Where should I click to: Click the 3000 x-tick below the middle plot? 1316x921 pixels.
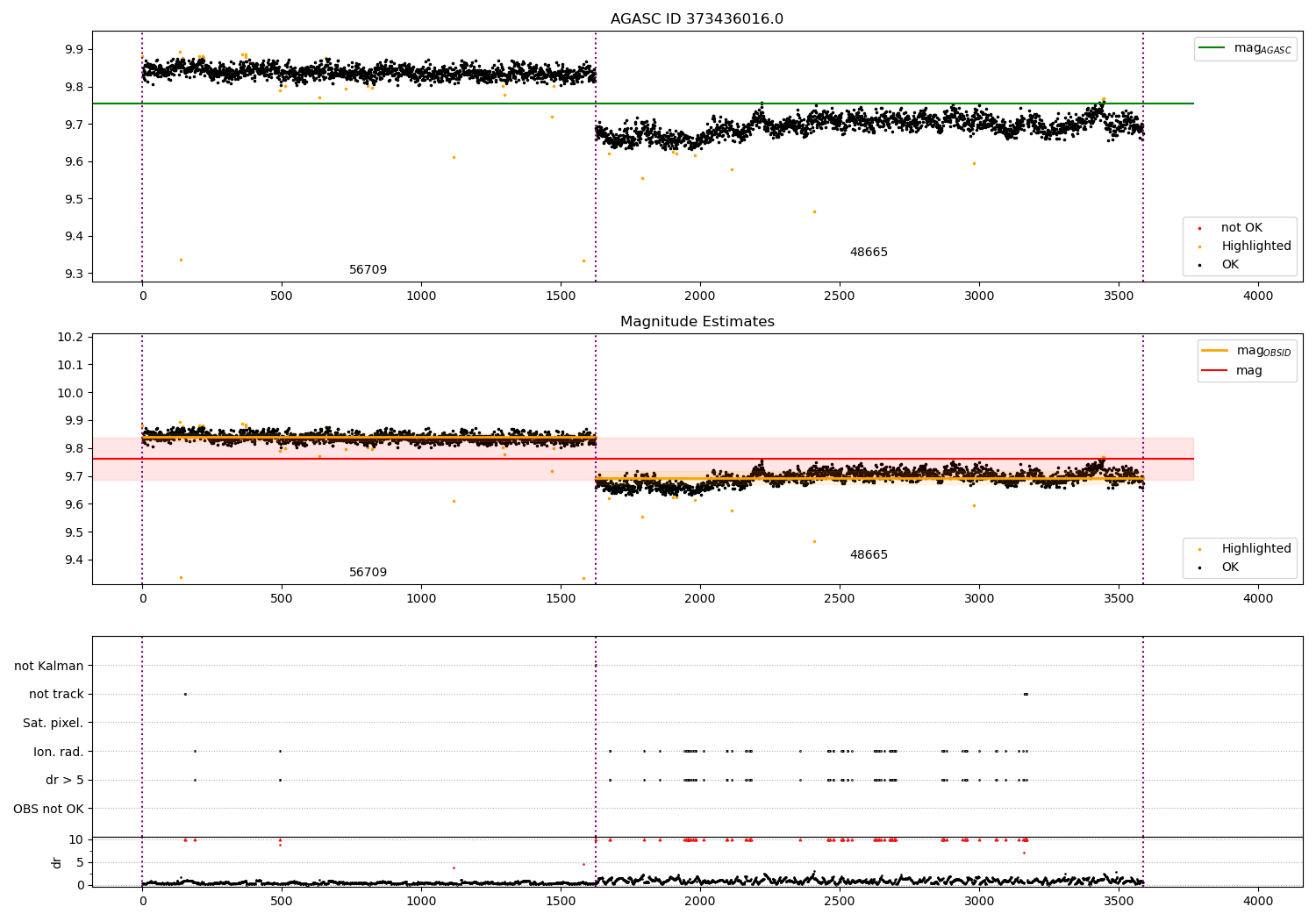coord(979,599)
